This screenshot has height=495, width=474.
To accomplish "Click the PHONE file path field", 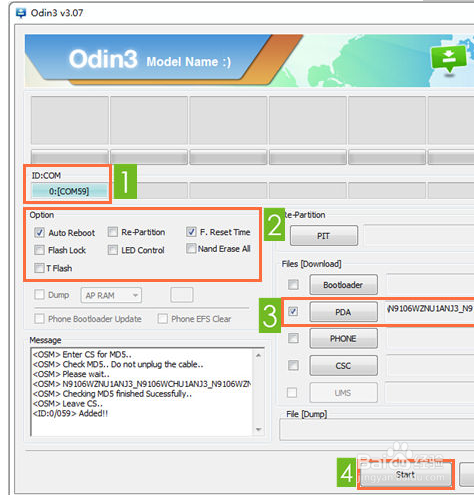I will (430, 338).
